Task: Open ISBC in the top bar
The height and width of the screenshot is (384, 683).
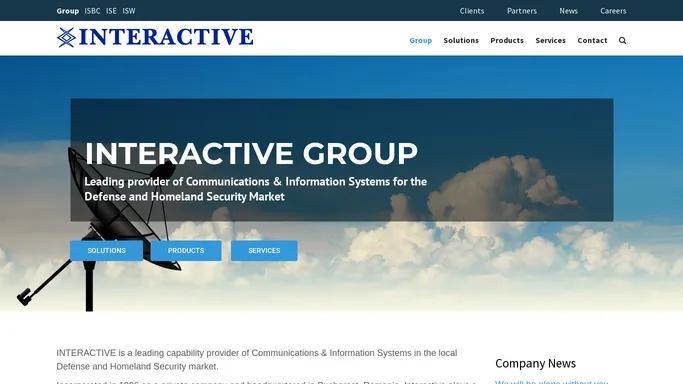Action: click(x=92, y=11)
